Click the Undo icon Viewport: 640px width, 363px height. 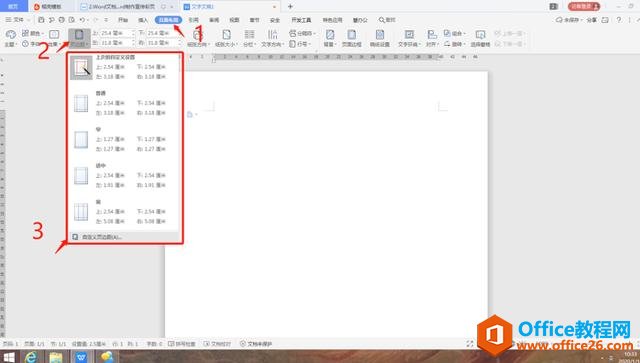tap(82, 20)
